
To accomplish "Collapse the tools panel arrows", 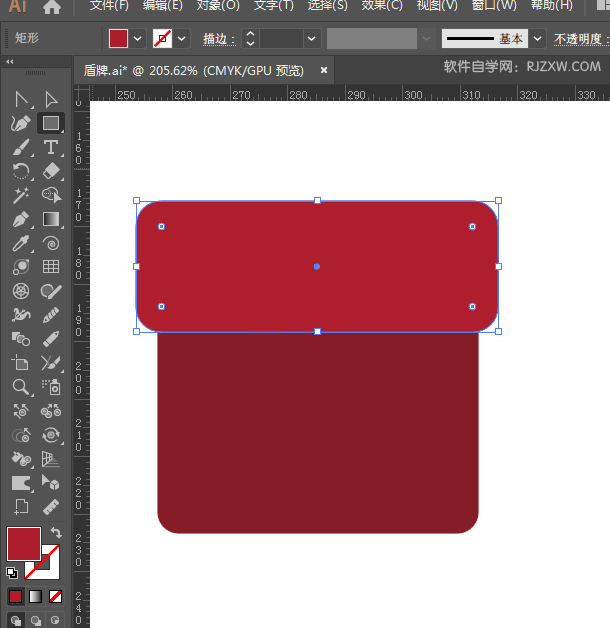I will click(x=10, y=62).
